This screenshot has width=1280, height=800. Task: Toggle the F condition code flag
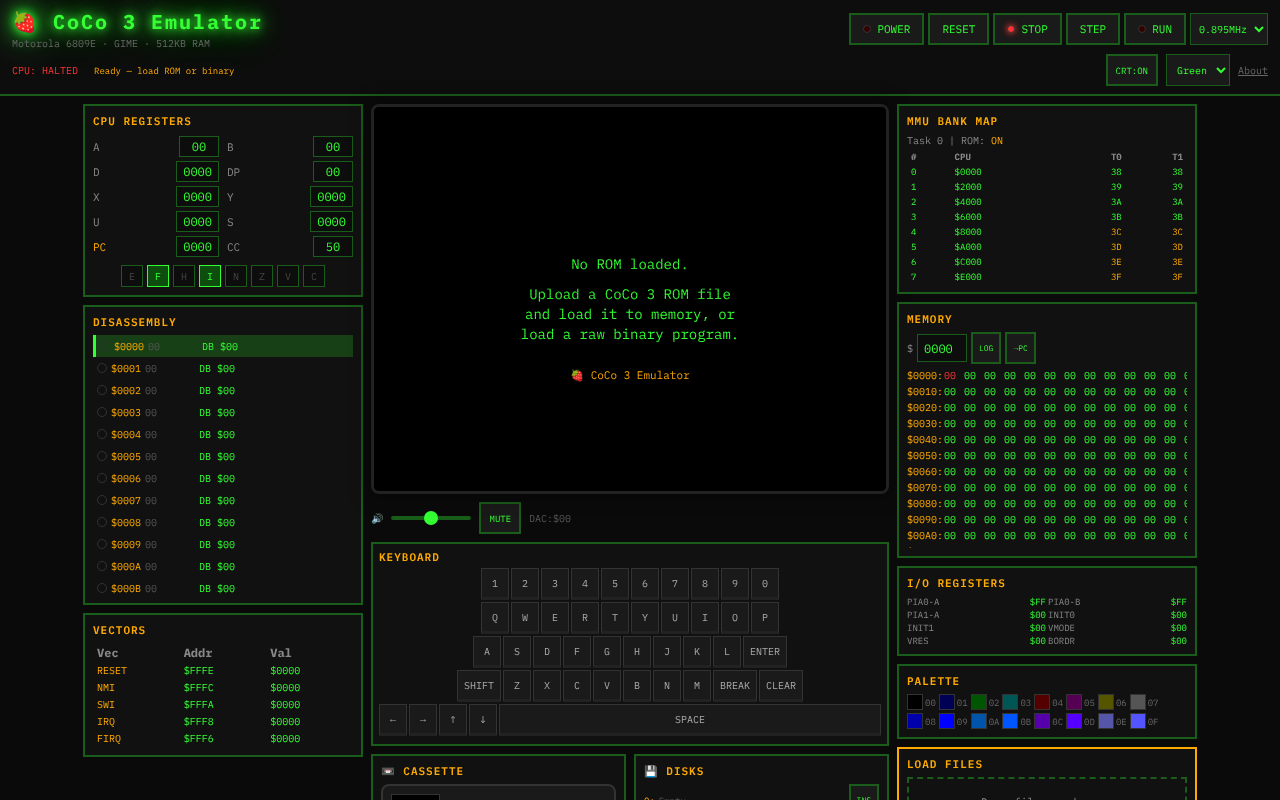(157, 275)
